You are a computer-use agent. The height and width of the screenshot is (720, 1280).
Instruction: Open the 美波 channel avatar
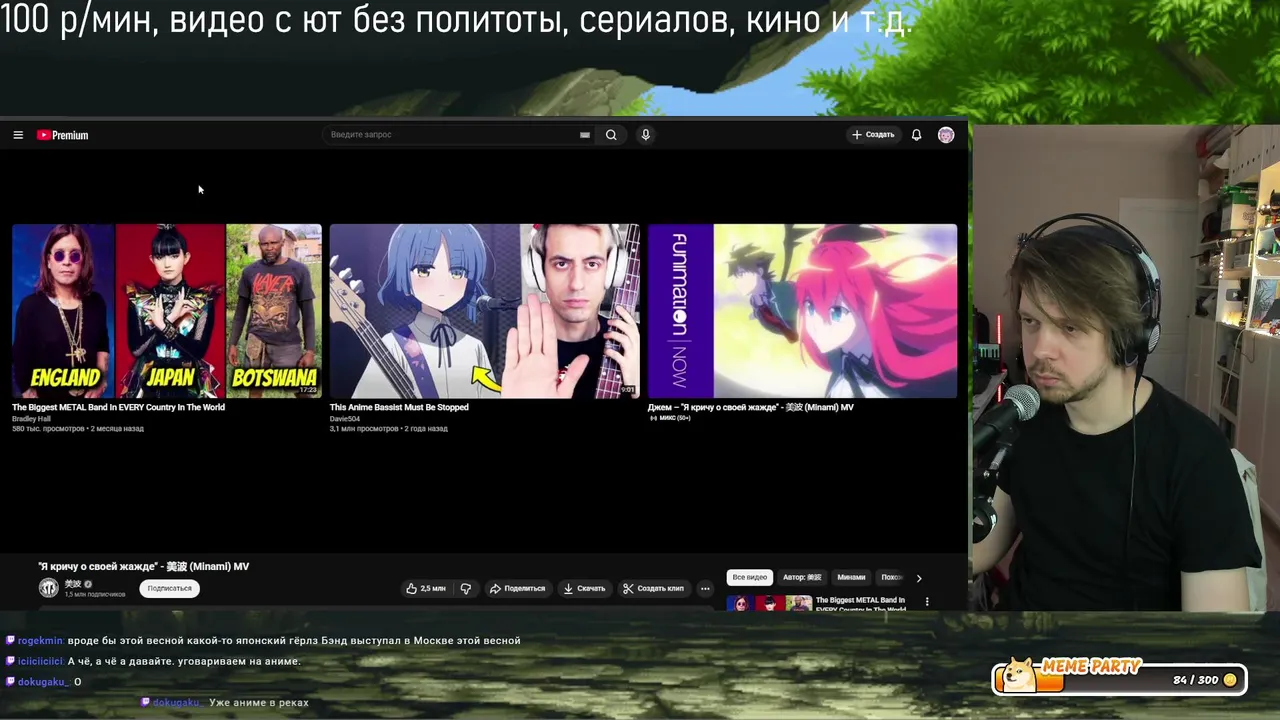(48, 588)
